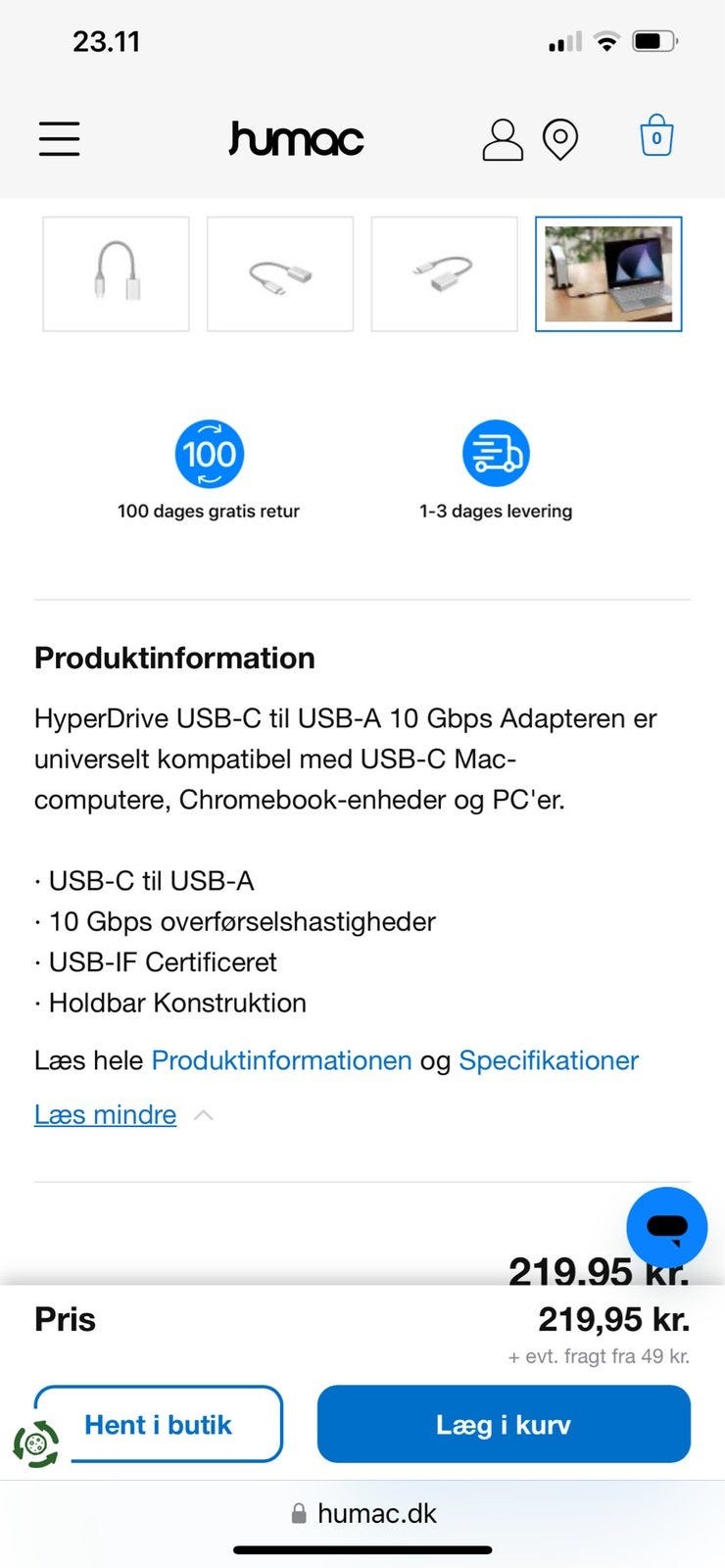Image resolution: width=725 pixels, height=1568 pixels.
Task: Select the laptop photo thumbnail
Action: pos(608,273)
